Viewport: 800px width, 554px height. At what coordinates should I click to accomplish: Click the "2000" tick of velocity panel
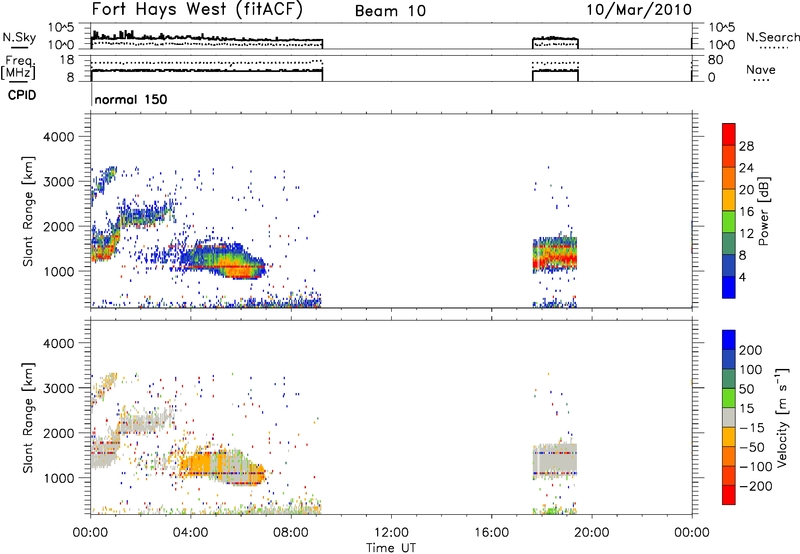[58, 433]
